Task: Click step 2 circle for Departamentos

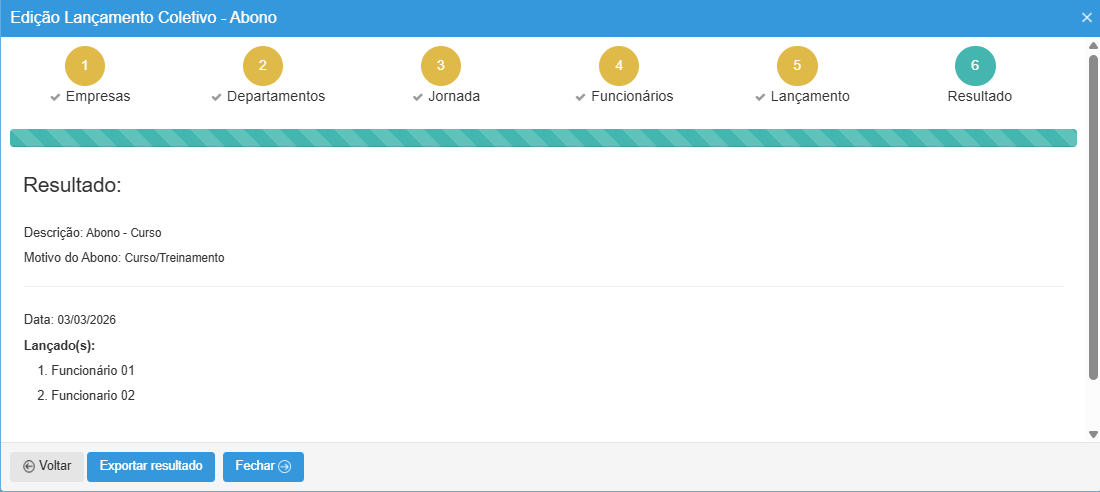Action: pos(263,66)
